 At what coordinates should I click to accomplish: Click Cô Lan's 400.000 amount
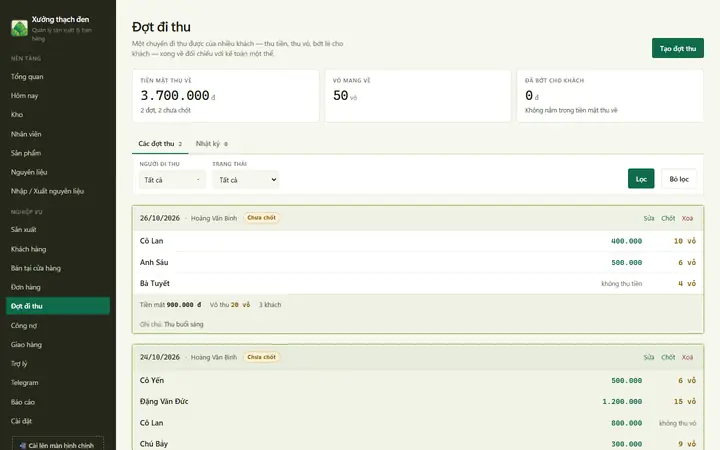[626, 241]
